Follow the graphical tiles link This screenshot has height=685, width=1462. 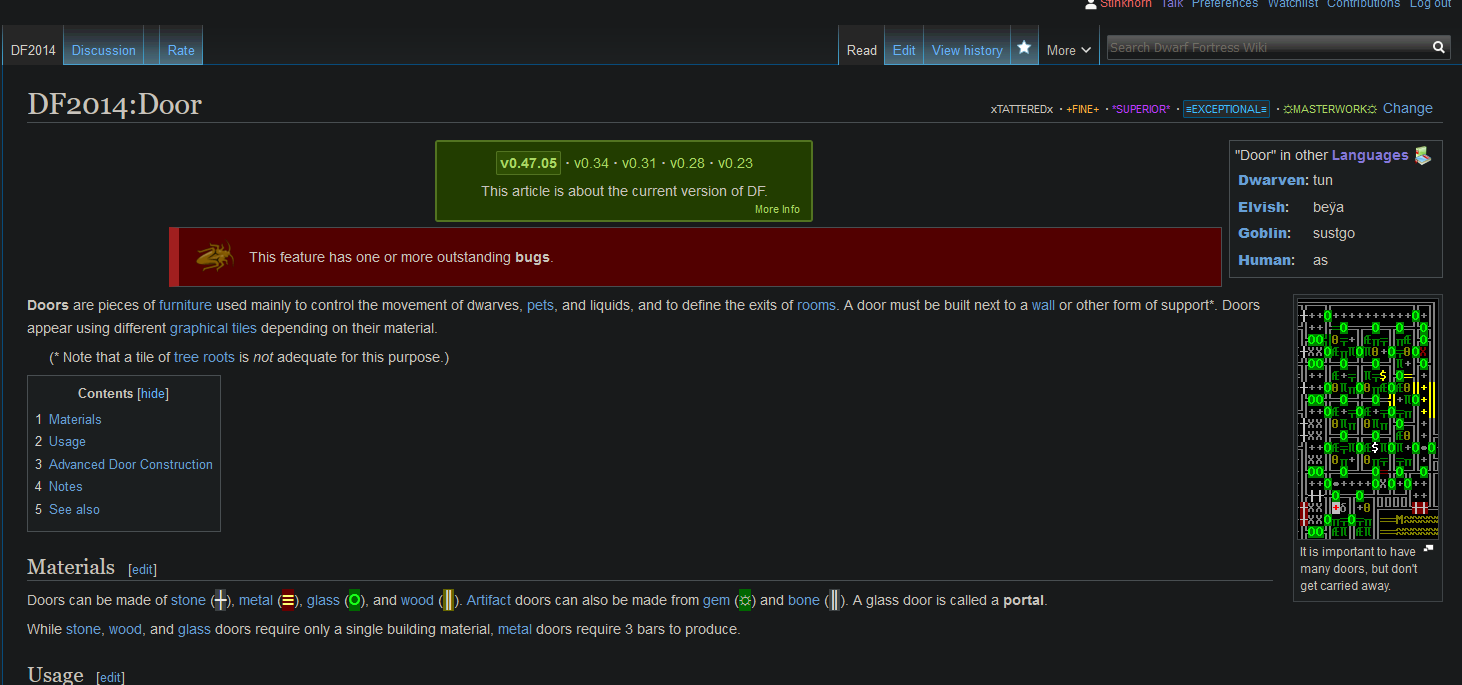pos(213,328)
